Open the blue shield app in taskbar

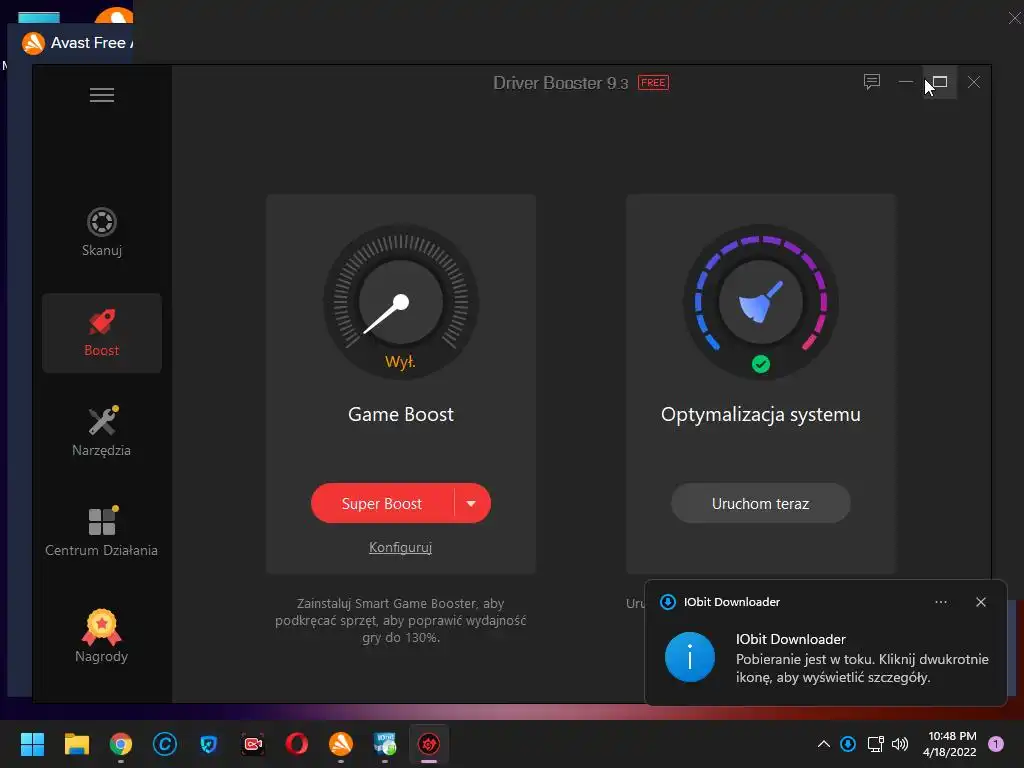tap(209, 744)
